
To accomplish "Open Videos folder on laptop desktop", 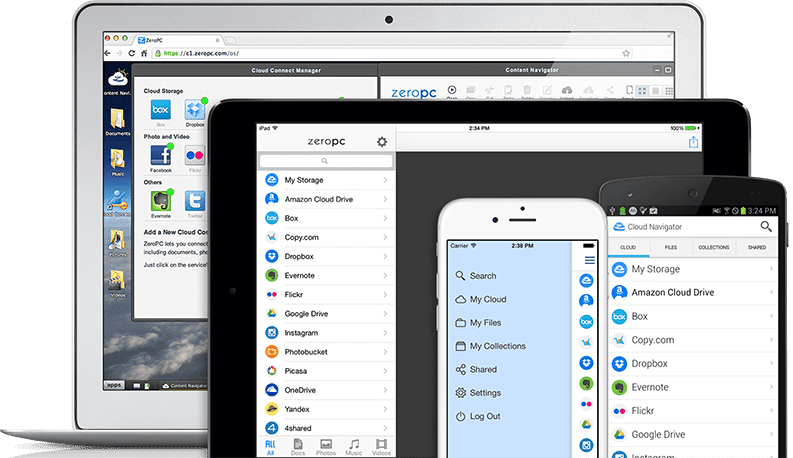I will [118, 281].
